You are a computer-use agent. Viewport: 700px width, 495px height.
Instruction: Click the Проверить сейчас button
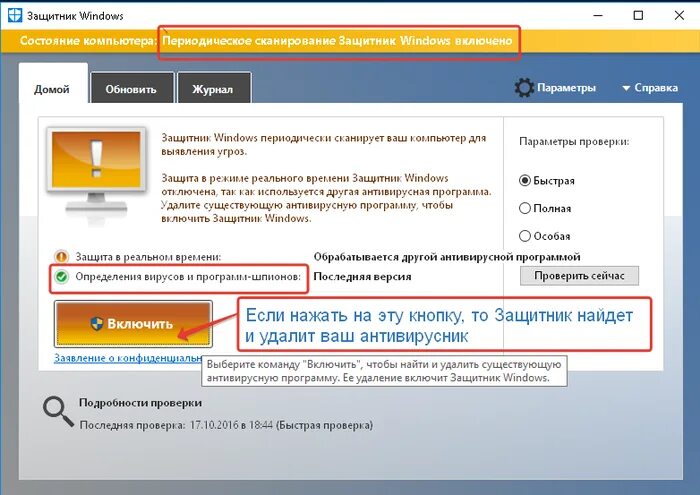tap(579, 275)
